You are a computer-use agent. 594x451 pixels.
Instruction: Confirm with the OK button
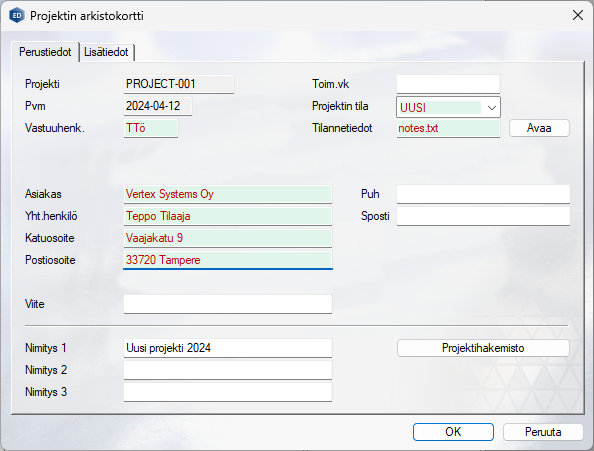tap(453, 432)
